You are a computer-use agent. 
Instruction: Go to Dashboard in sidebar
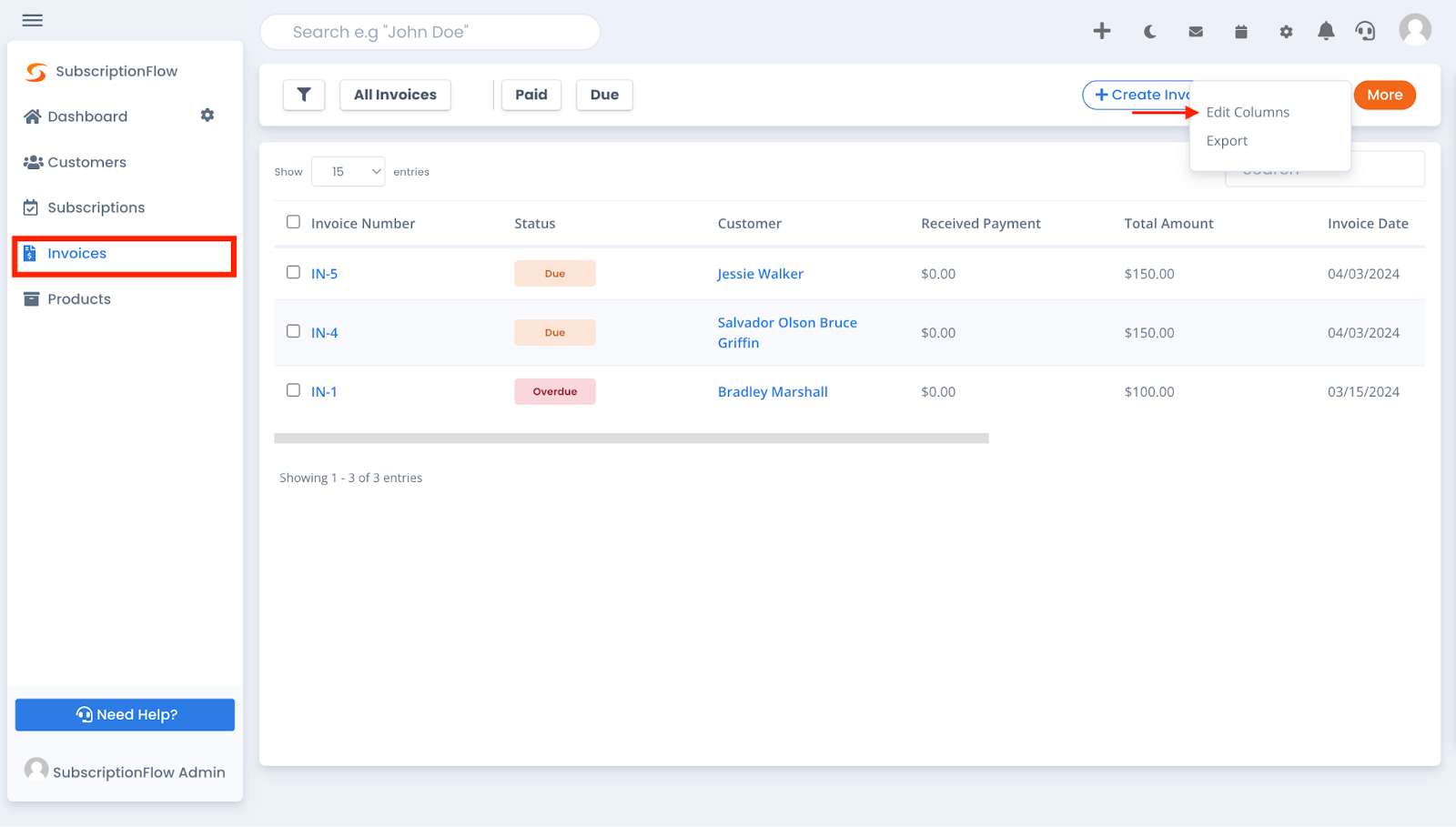click(87, 116)
